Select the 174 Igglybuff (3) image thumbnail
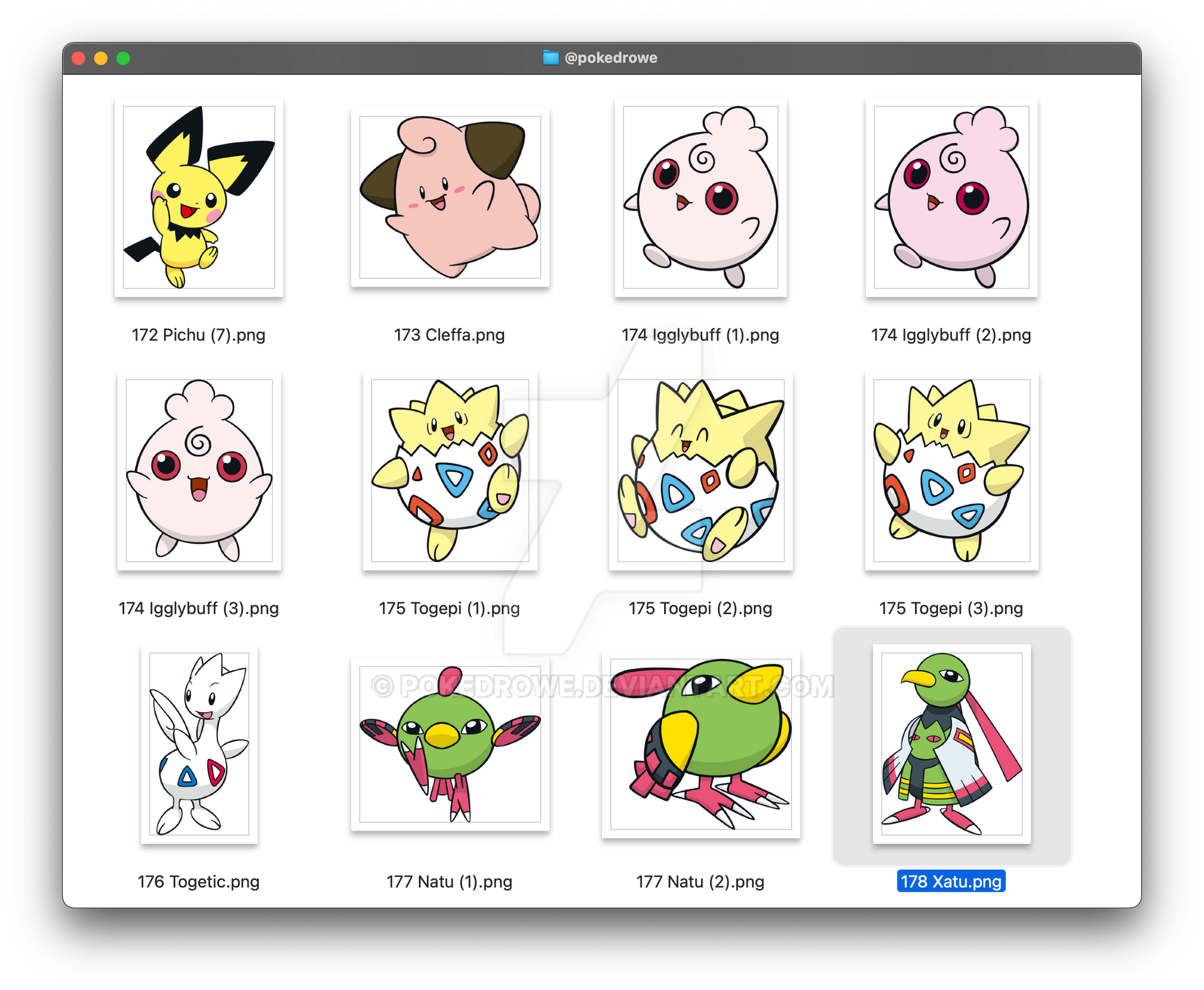Screen dimensions: 1204x990 [x=199, y=471]
